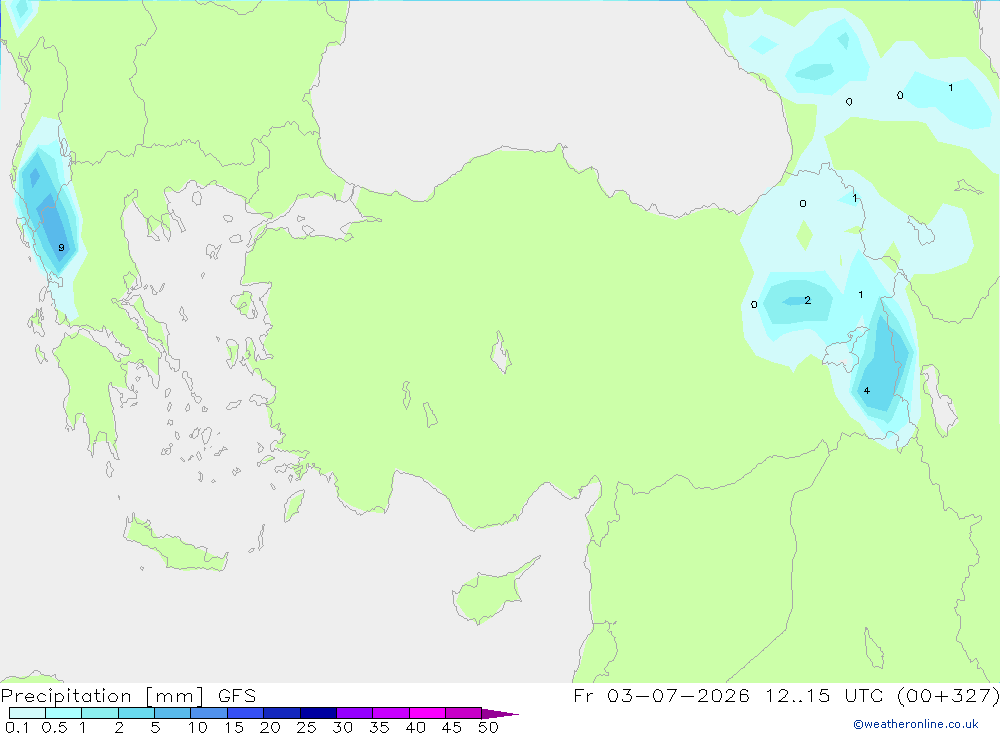Click the 'Precipitation [mm]' title text

coord(102,695)
